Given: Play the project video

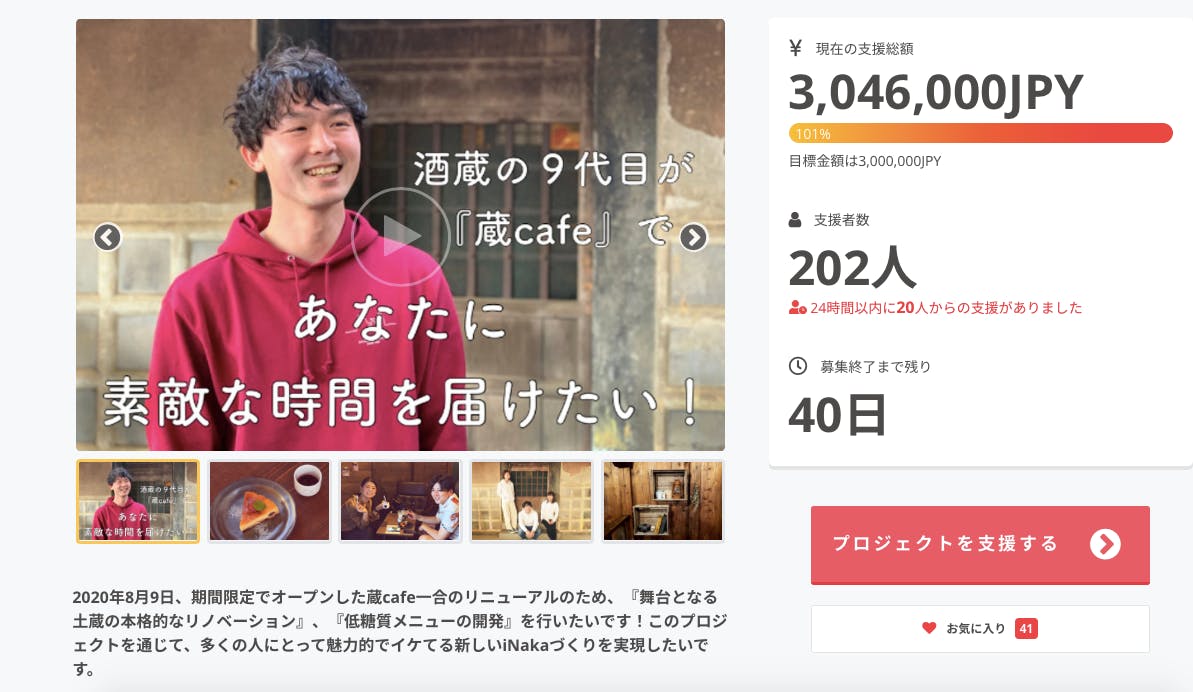Looking at the screenshot, I should tap(400, 236).
